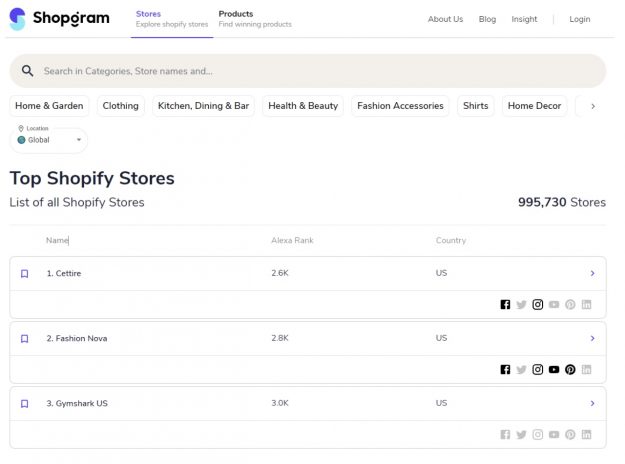Click the '2.6K' Alexa rank value

280,273
